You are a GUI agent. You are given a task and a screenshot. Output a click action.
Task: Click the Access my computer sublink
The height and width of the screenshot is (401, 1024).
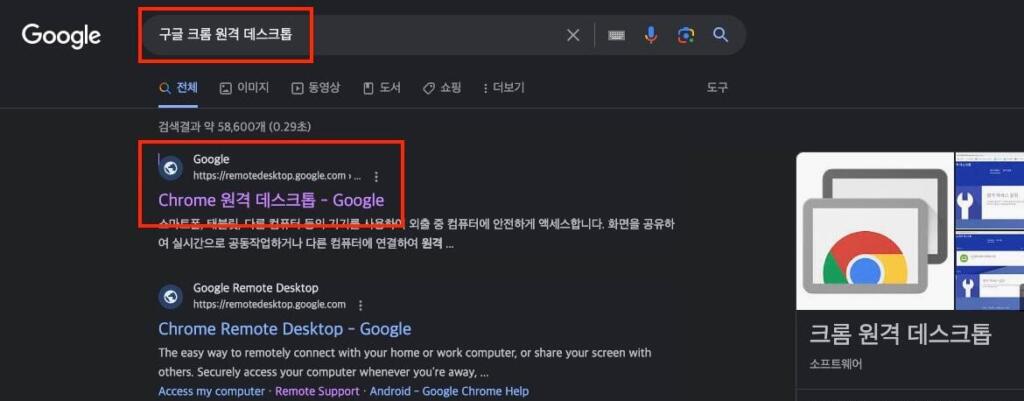(x=211, y=391)
